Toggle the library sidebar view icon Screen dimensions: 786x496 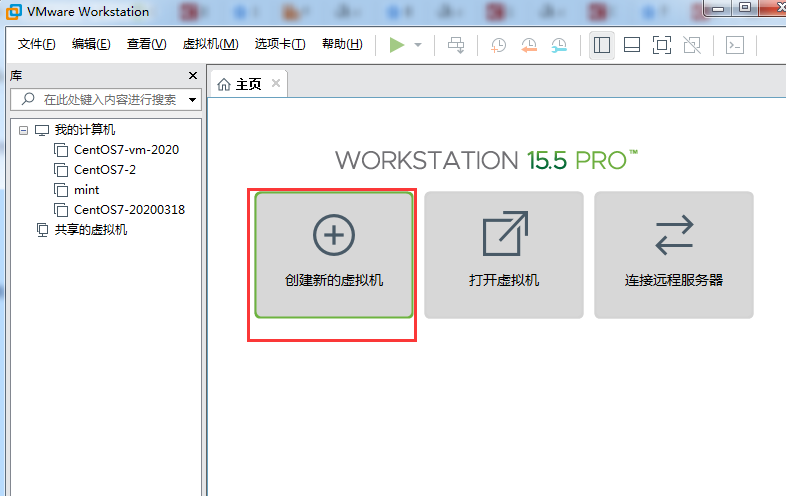click(x=602, y=45)
